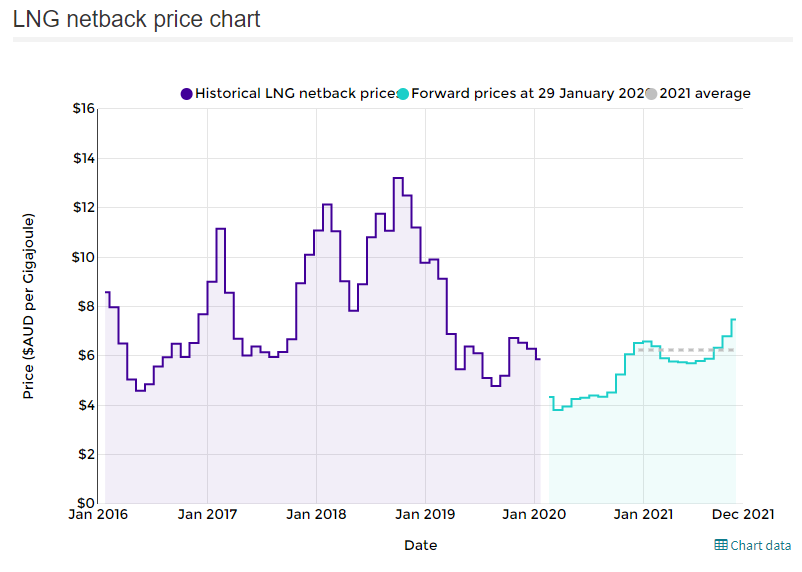Click the grey 2021 average legend marker

tap(651, 94)
